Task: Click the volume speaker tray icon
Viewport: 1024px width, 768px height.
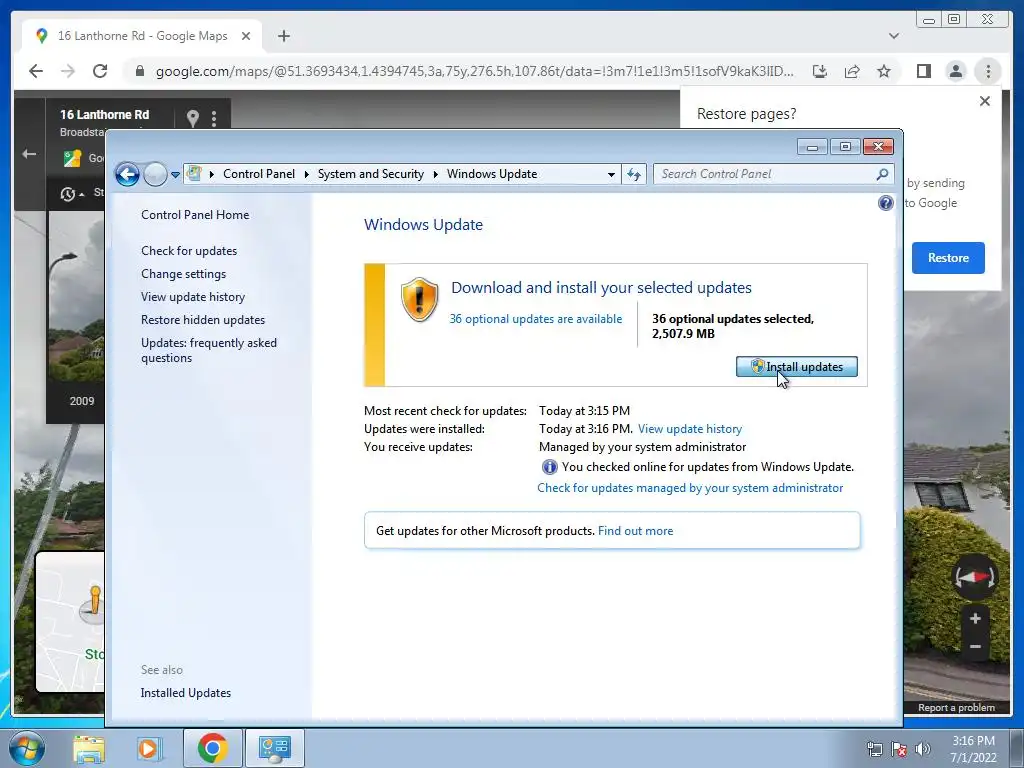Action: click(923, 749)
